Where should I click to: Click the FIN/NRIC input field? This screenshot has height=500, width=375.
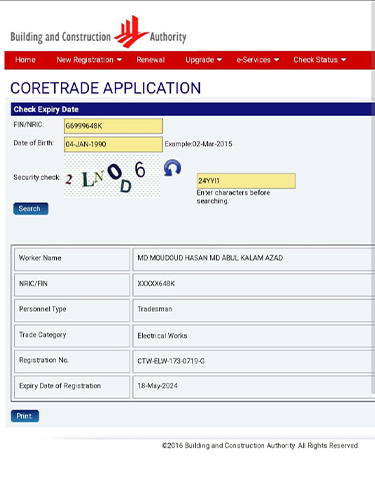point(113,126)
